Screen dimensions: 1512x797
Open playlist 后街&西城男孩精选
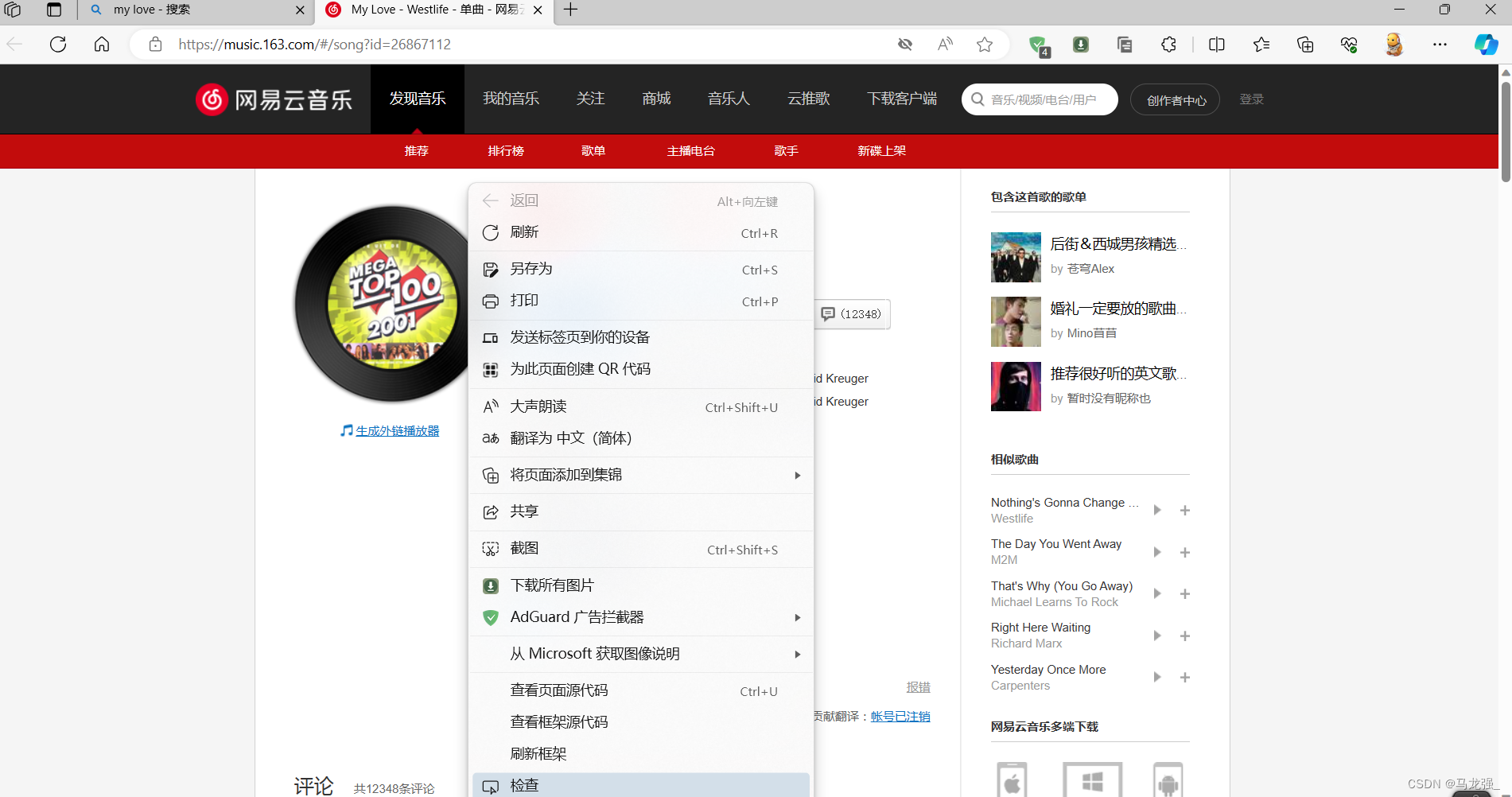tap(1118, 244)
